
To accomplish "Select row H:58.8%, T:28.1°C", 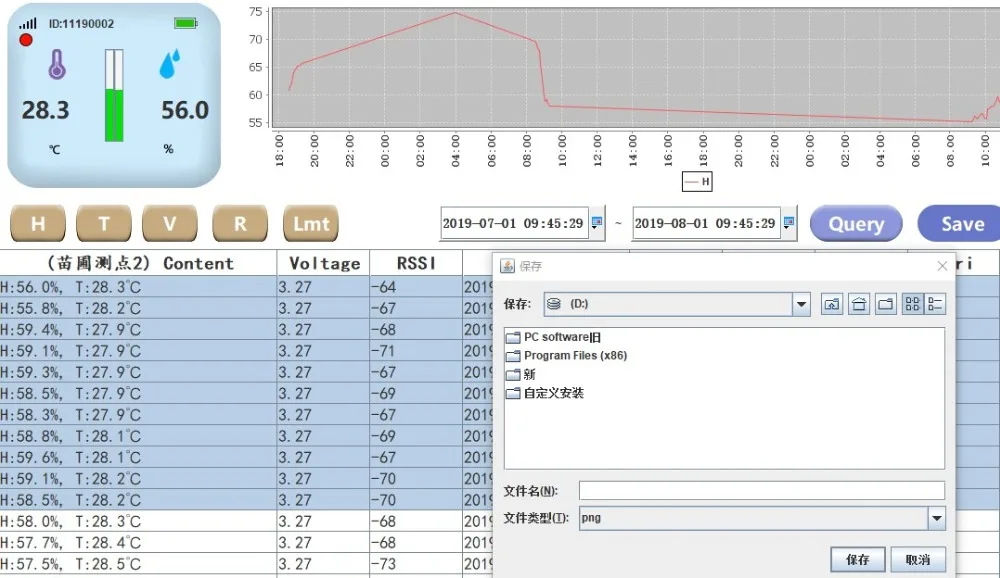I will 138,436.
